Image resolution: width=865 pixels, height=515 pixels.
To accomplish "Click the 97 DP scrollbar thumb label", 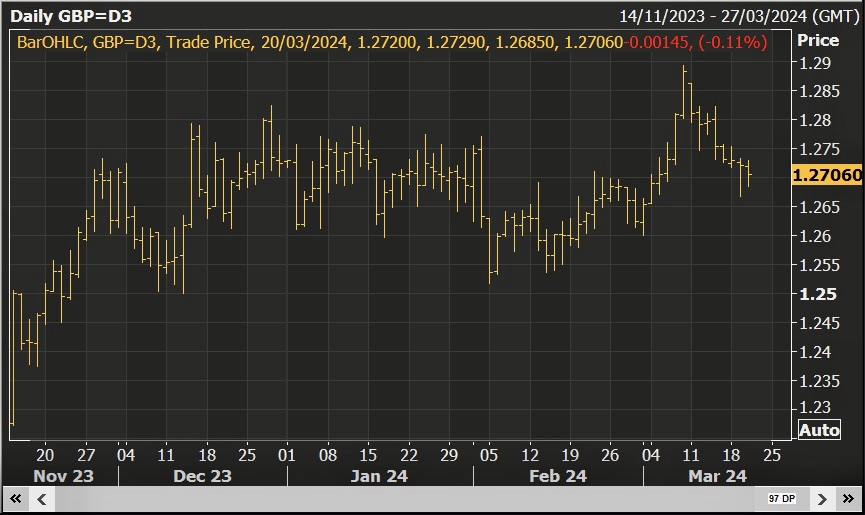I will coord(781,498).
